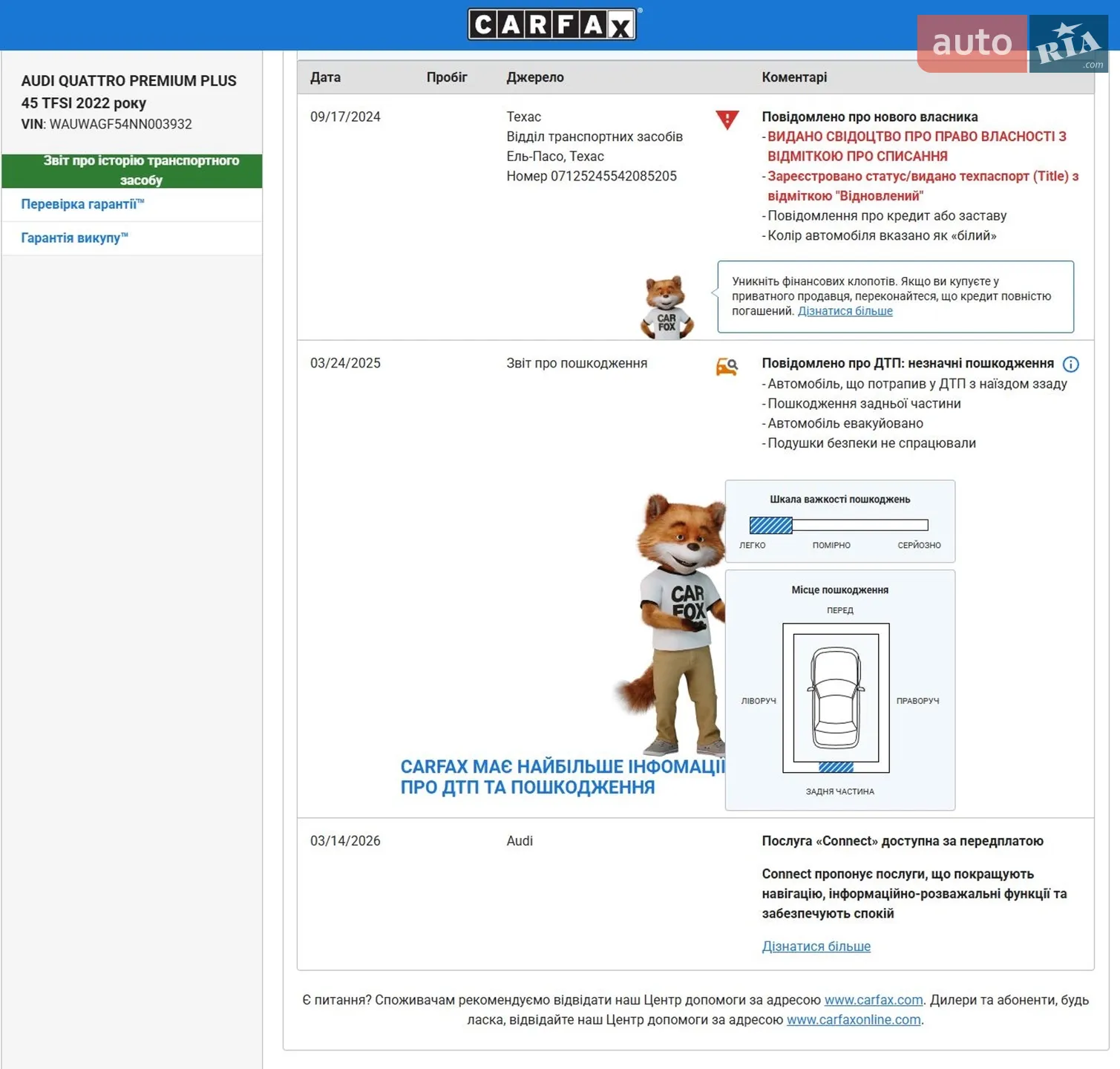The width and height of the screenshot is (1120, 1069).
Task: Click 'Повідомлено про ДТП: незначні пошкодження' heading
Action: point(908,363)
